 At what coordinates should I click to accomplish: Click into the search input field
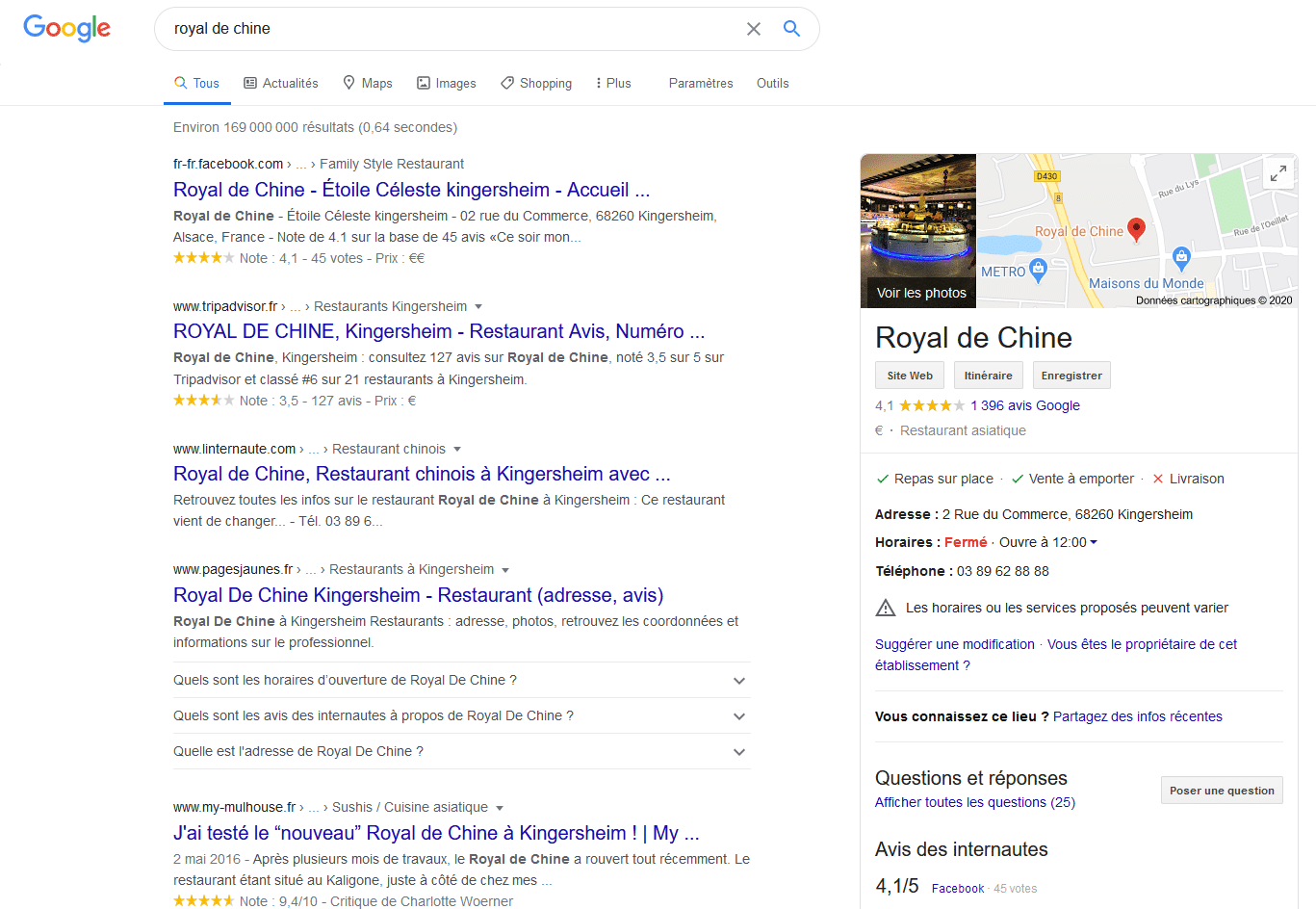click(452, 29)
